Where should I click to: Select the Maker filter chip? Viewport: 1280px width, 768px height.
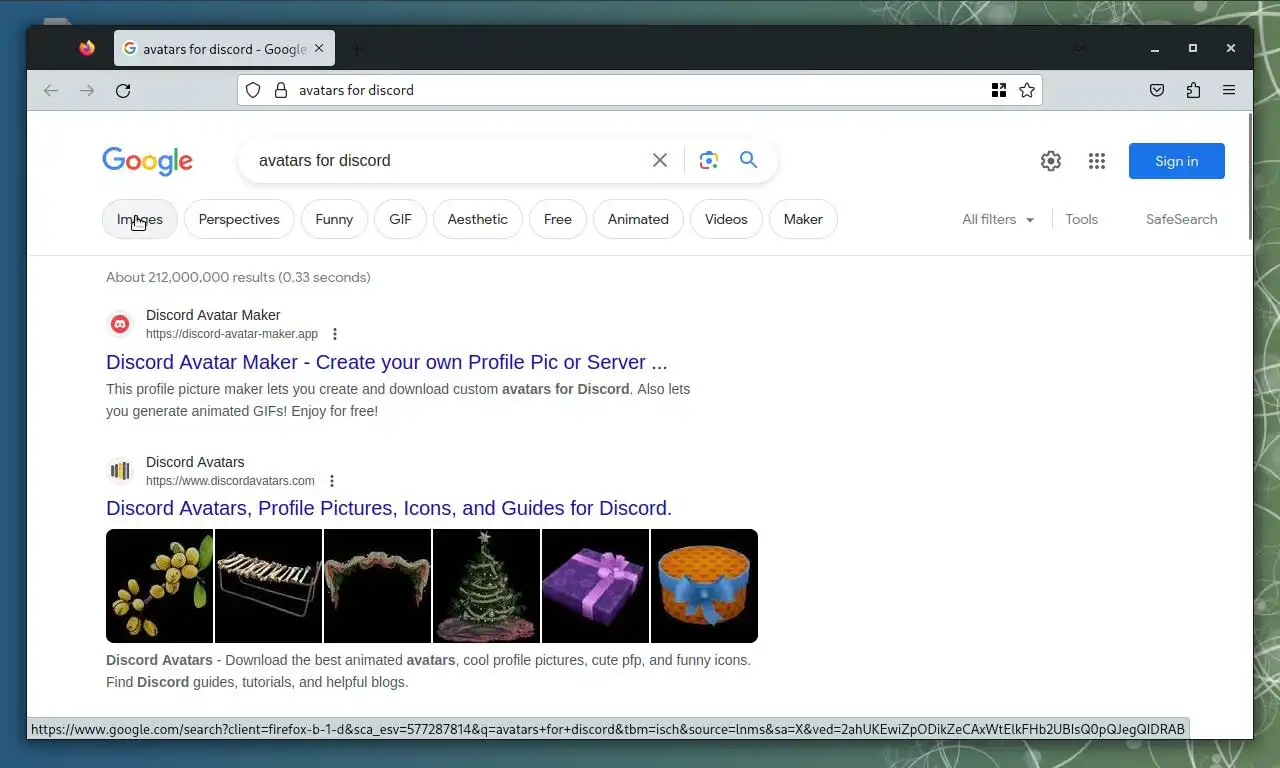point(803,219)
